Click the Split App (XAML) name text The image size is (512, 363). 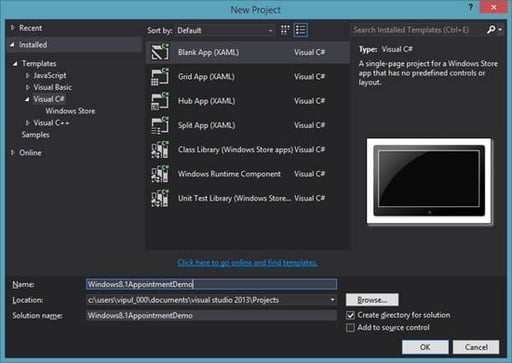206,125
